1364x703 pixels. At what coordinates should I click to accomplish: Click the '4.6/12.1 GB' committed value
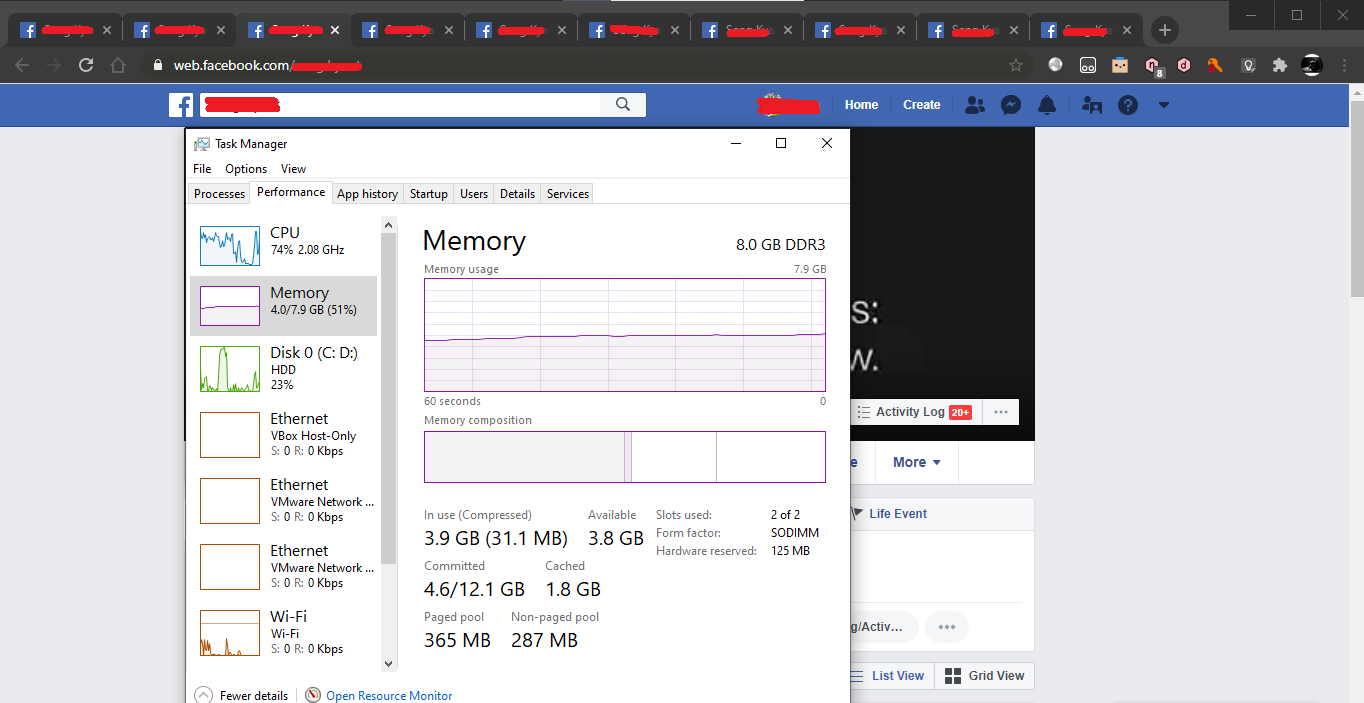pos(474,589)
